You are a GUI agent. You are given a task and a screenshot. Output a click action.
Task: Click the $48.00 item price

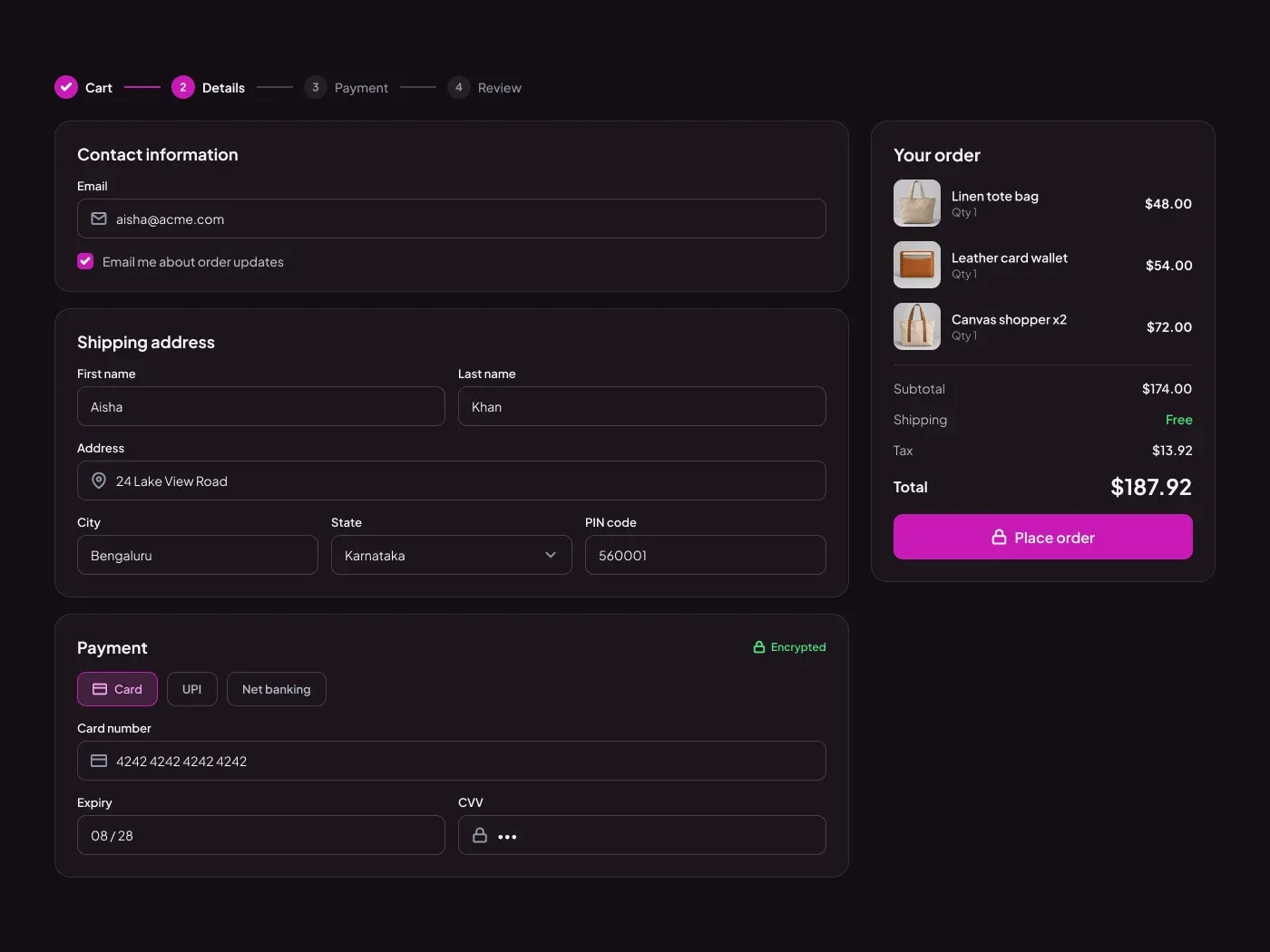click(1168, 203)
